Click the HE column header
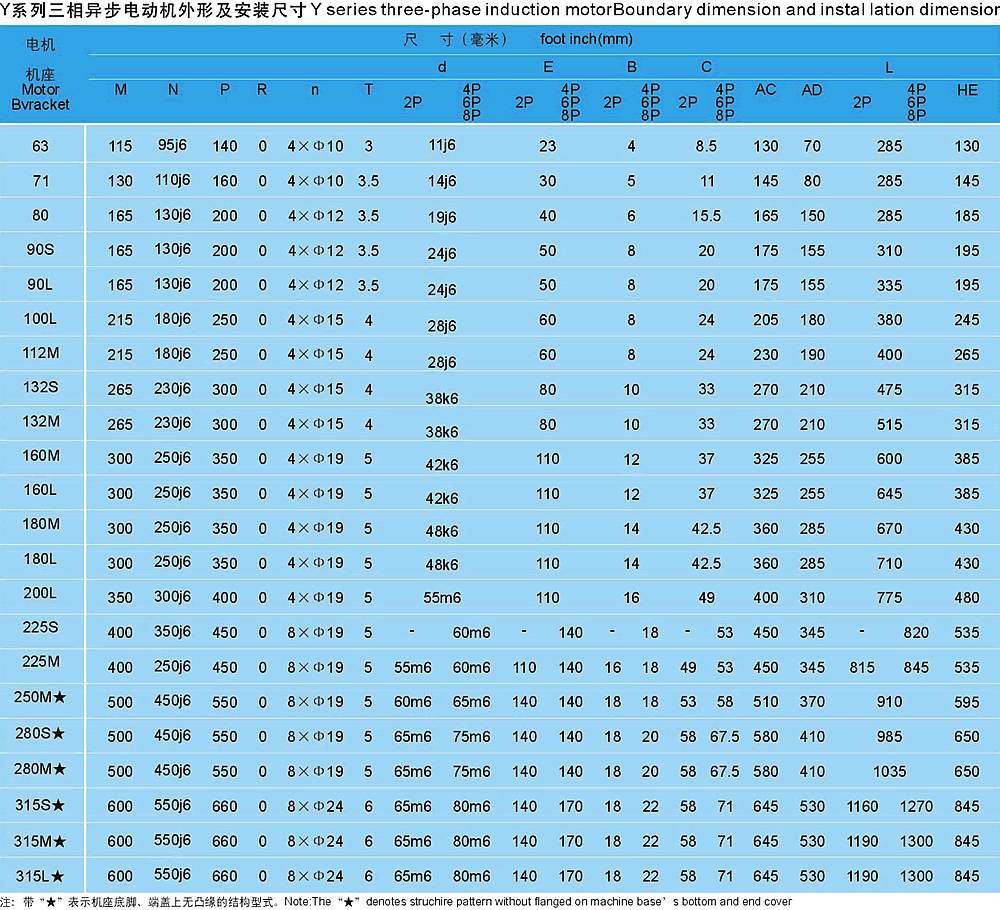 967,90
